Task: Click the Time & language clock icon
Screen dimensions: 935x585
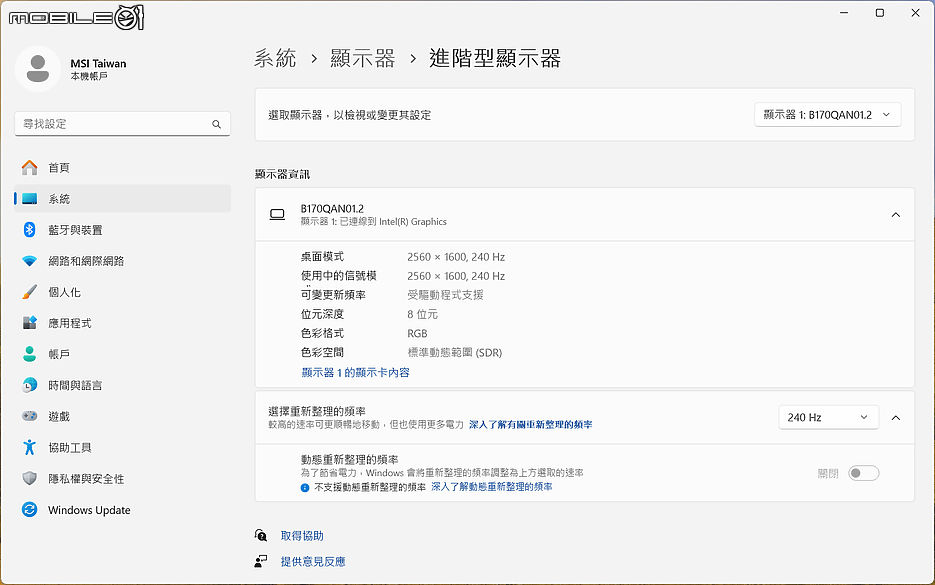Action: pos(29,385)
